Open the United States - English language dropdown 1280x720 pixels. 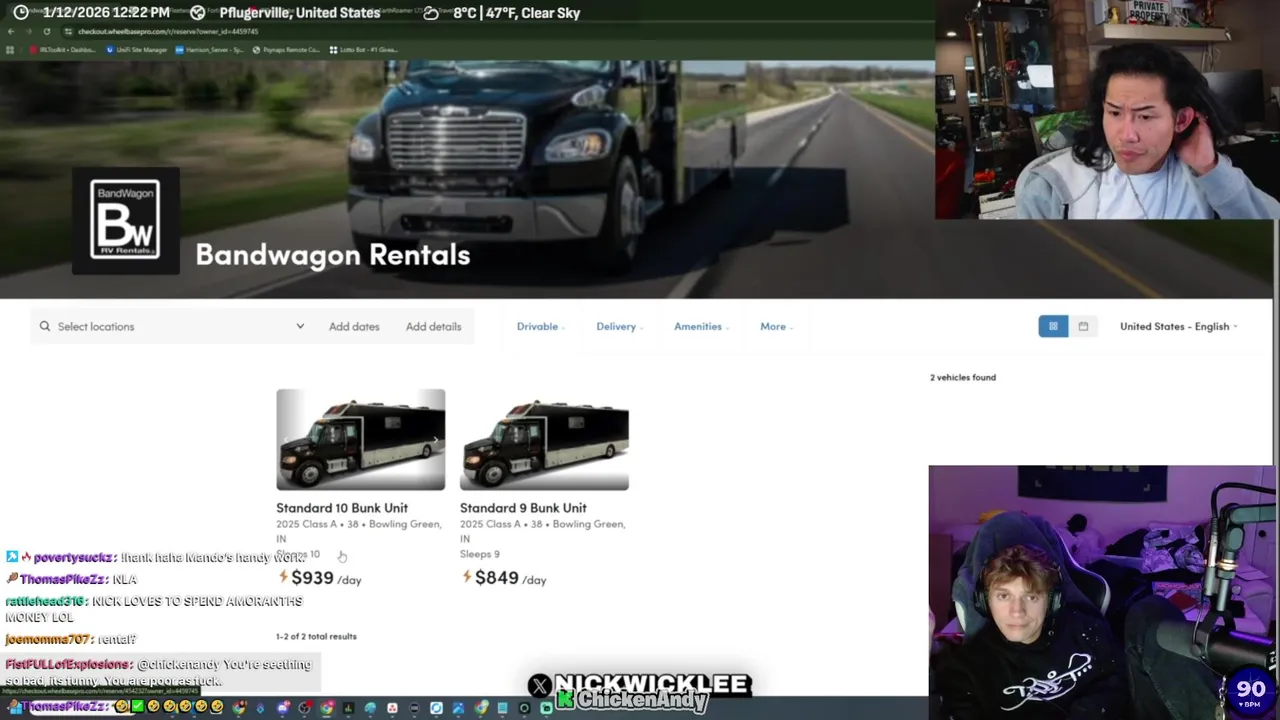(1178, 326)
